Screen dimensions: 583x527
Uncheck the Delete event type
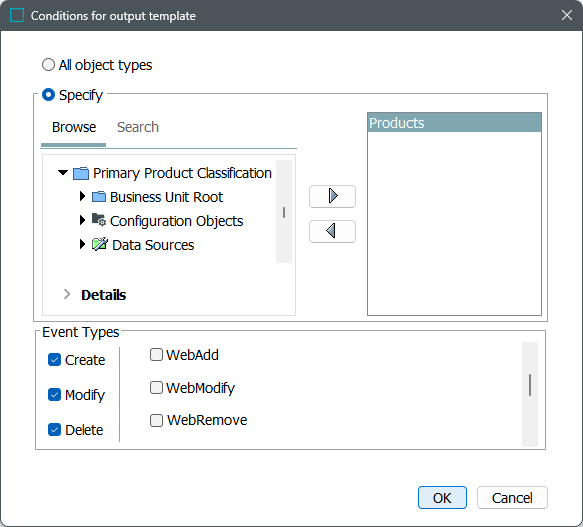[x=54, y=430]
